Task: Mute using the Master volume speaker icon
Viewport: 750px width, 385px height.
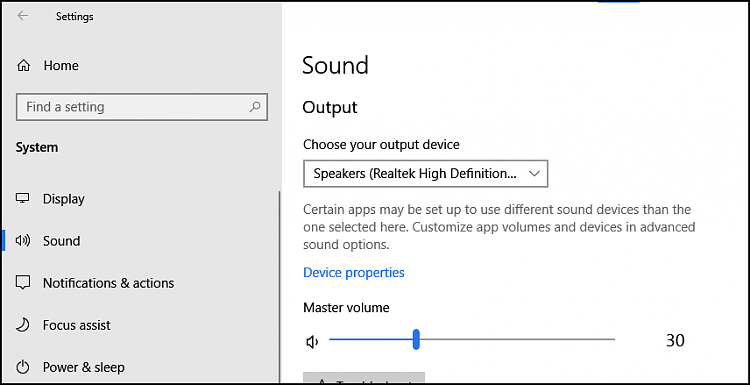Action: [312, 342]
